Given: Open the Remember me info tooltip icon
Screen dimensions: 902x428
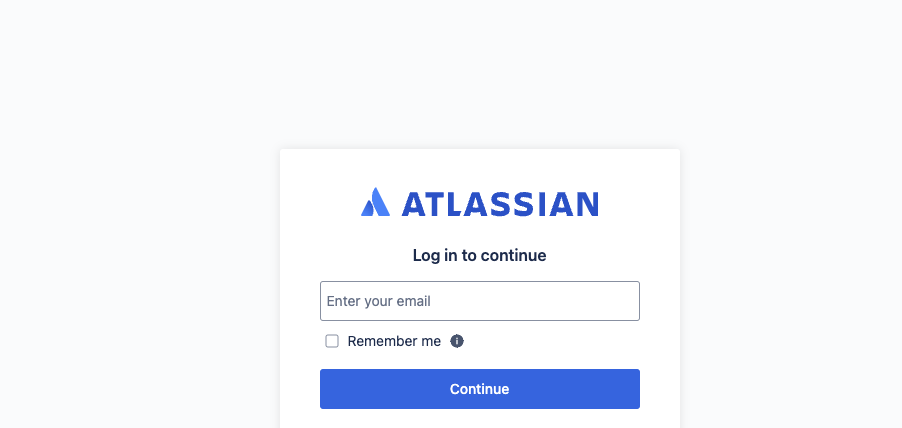Looking at the screenshot, I should (x=457, y=341).
